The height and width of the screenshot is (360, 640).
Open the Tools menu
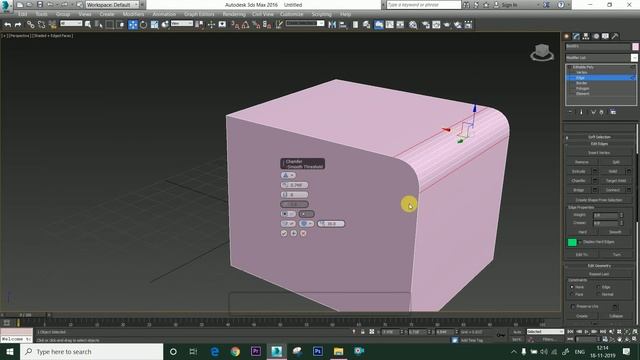click(42, 14)
